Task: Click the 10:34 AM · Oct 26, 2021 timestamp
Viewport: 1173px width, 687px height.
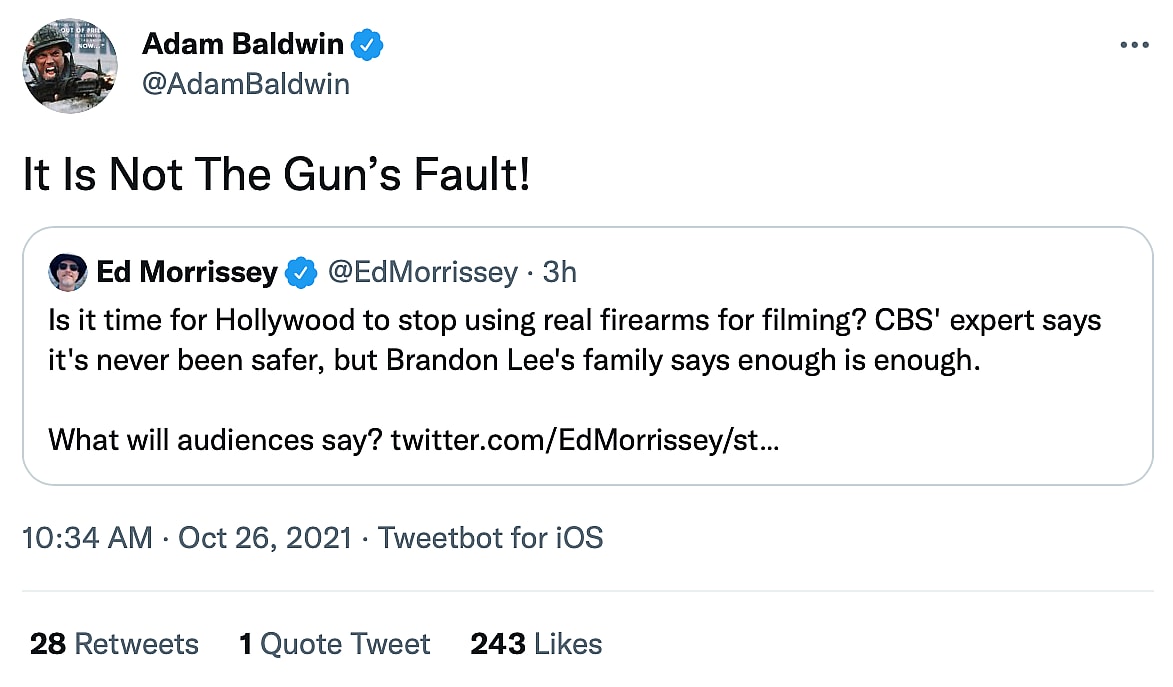Action: click(x=187, y=538)
